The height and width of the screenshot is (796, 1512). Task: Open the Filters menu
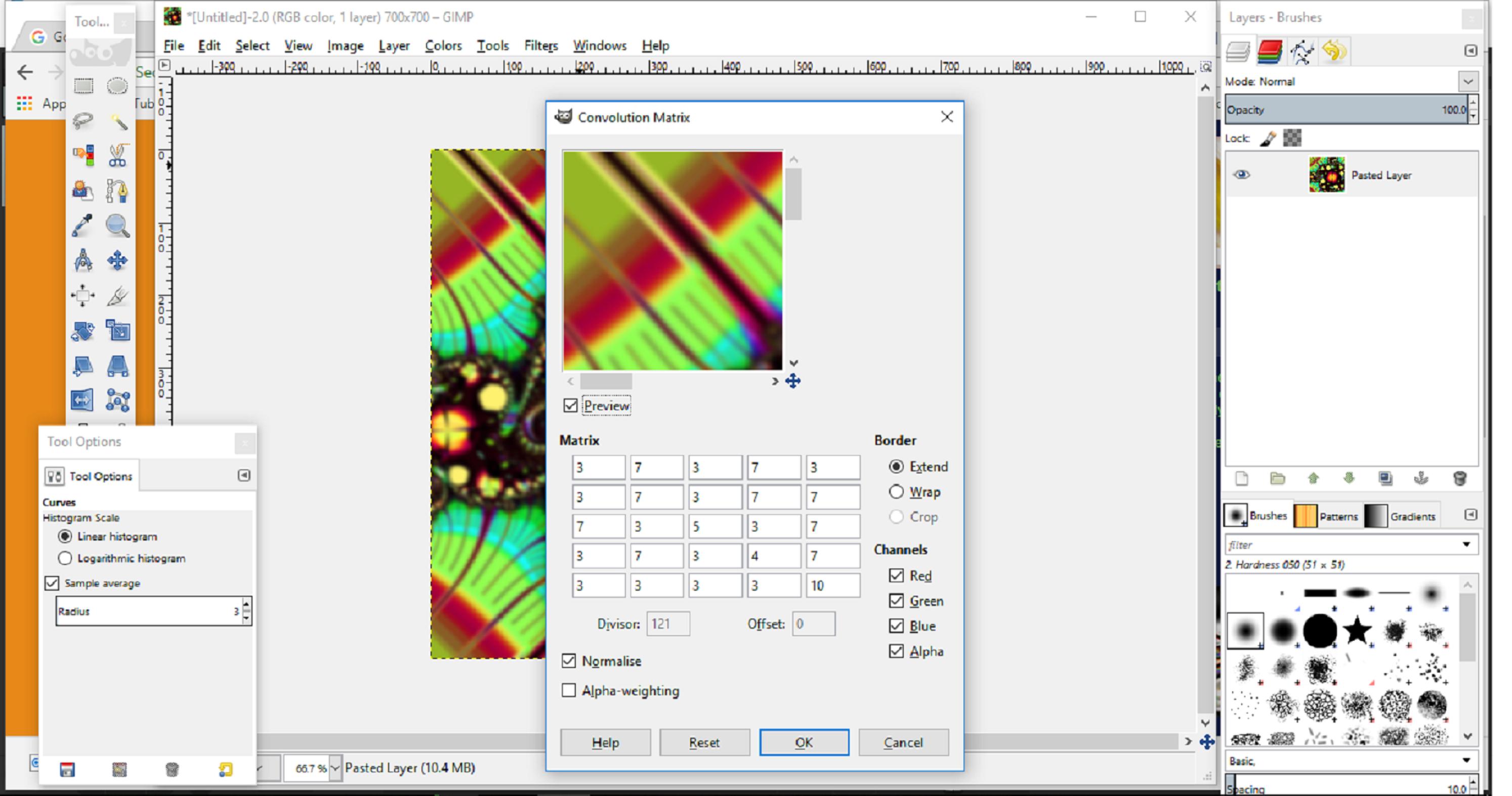click(x=540, y=46)
